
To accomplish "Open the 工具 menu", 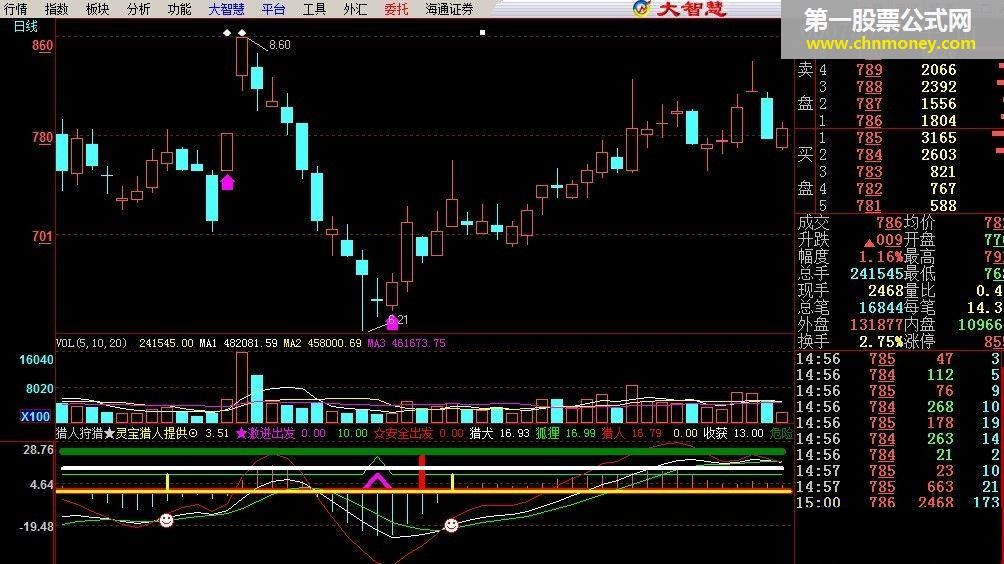I will (314, 9).
